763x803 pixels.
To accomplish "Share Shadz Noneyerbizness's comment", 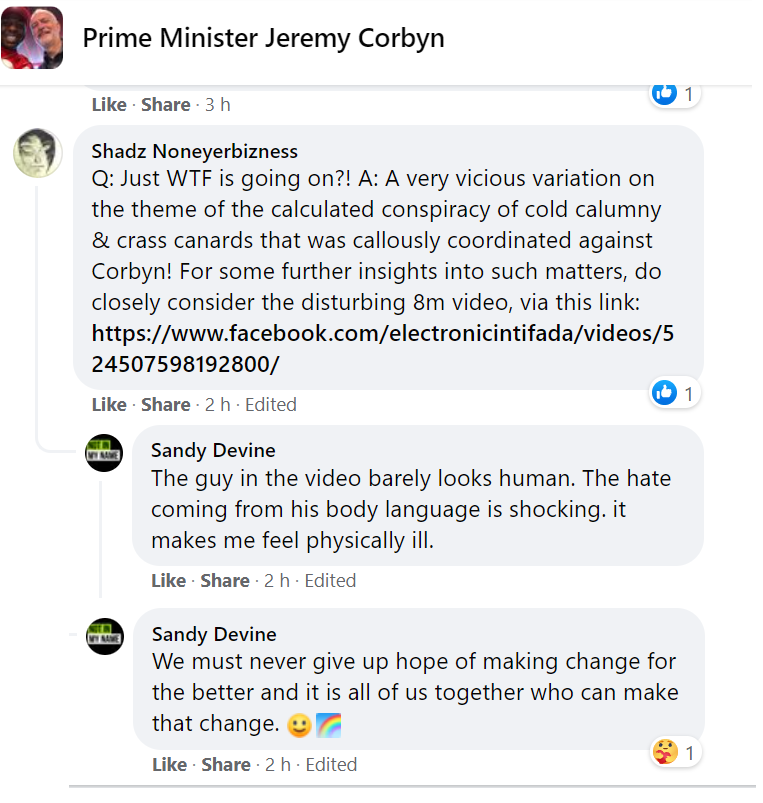I will click(166, 405).
